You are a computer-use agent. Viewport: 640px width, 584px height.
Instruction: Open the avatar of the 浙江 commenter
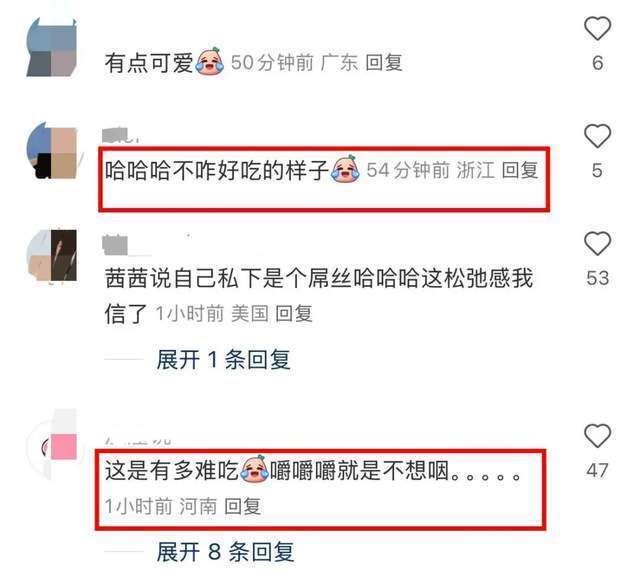pos(52,151)
